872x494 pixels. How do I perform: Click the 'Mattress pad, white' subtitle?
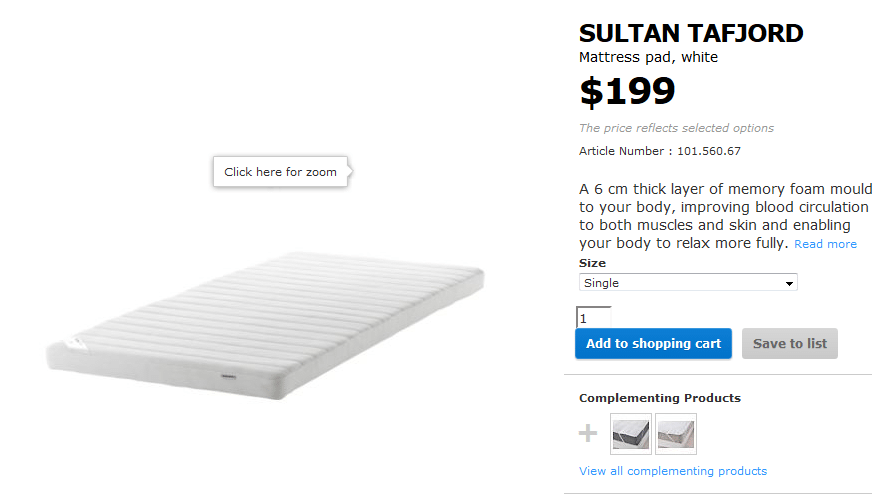[648, 57]
